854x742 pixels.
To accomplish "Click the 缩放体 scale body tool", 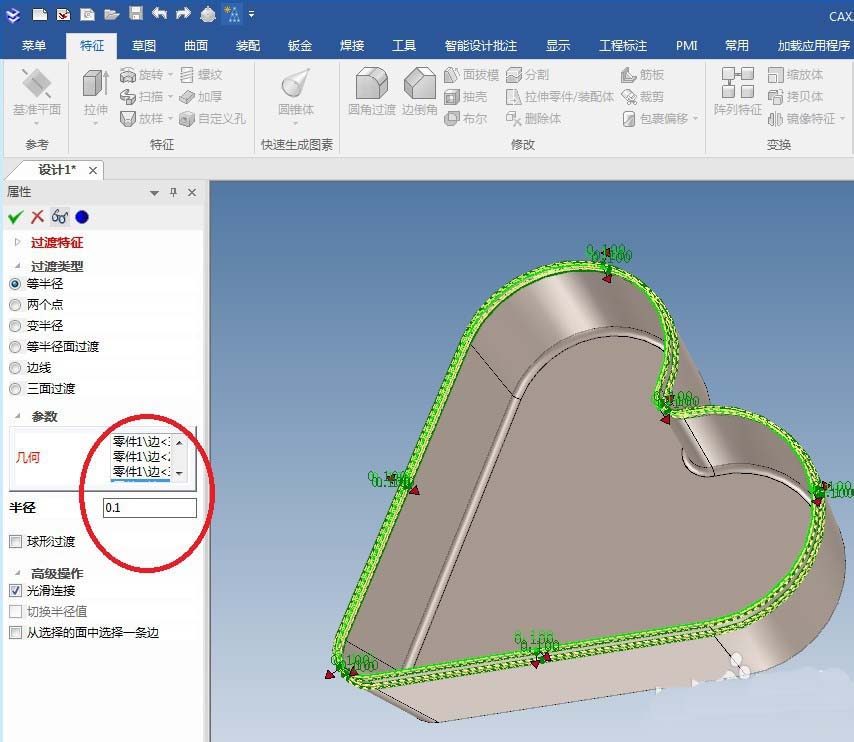I will (795, 75).
